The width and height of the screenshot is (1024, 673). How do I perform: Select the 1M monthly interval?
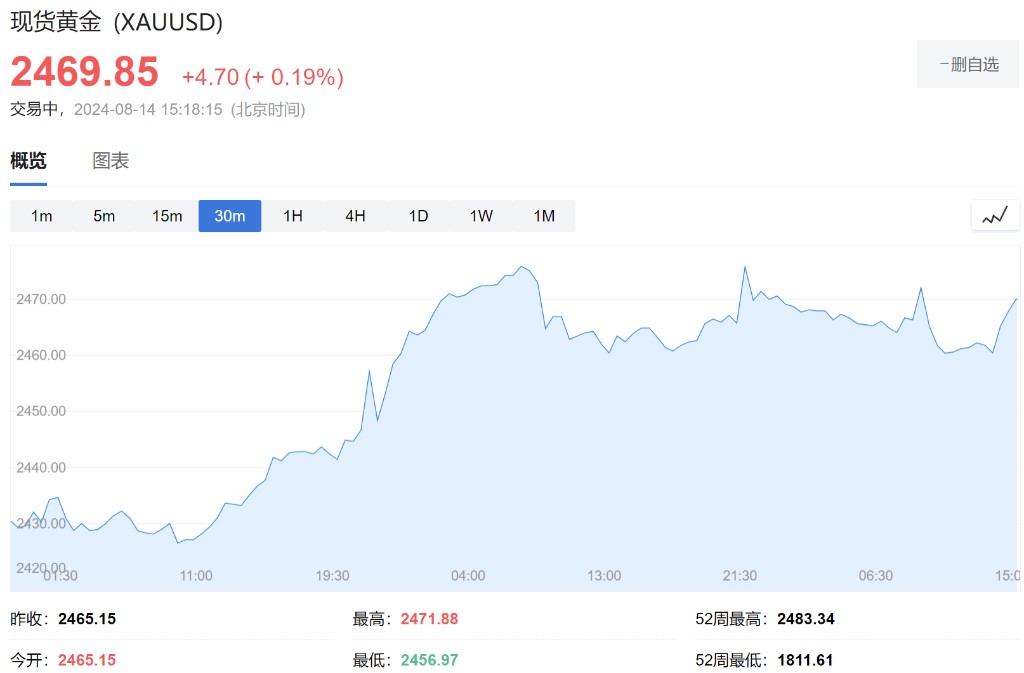click(544, 216)
